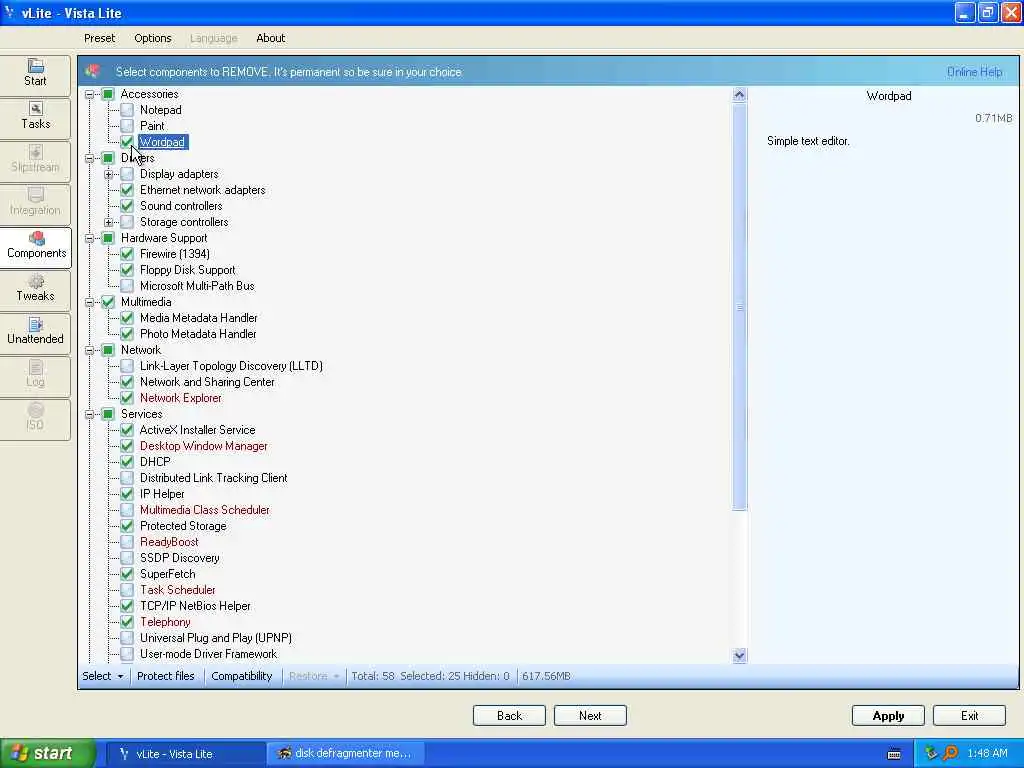Uncheck Sound controllers checkbox
The width and height of the screenshot is (1024, 768).
pos(127,206)
